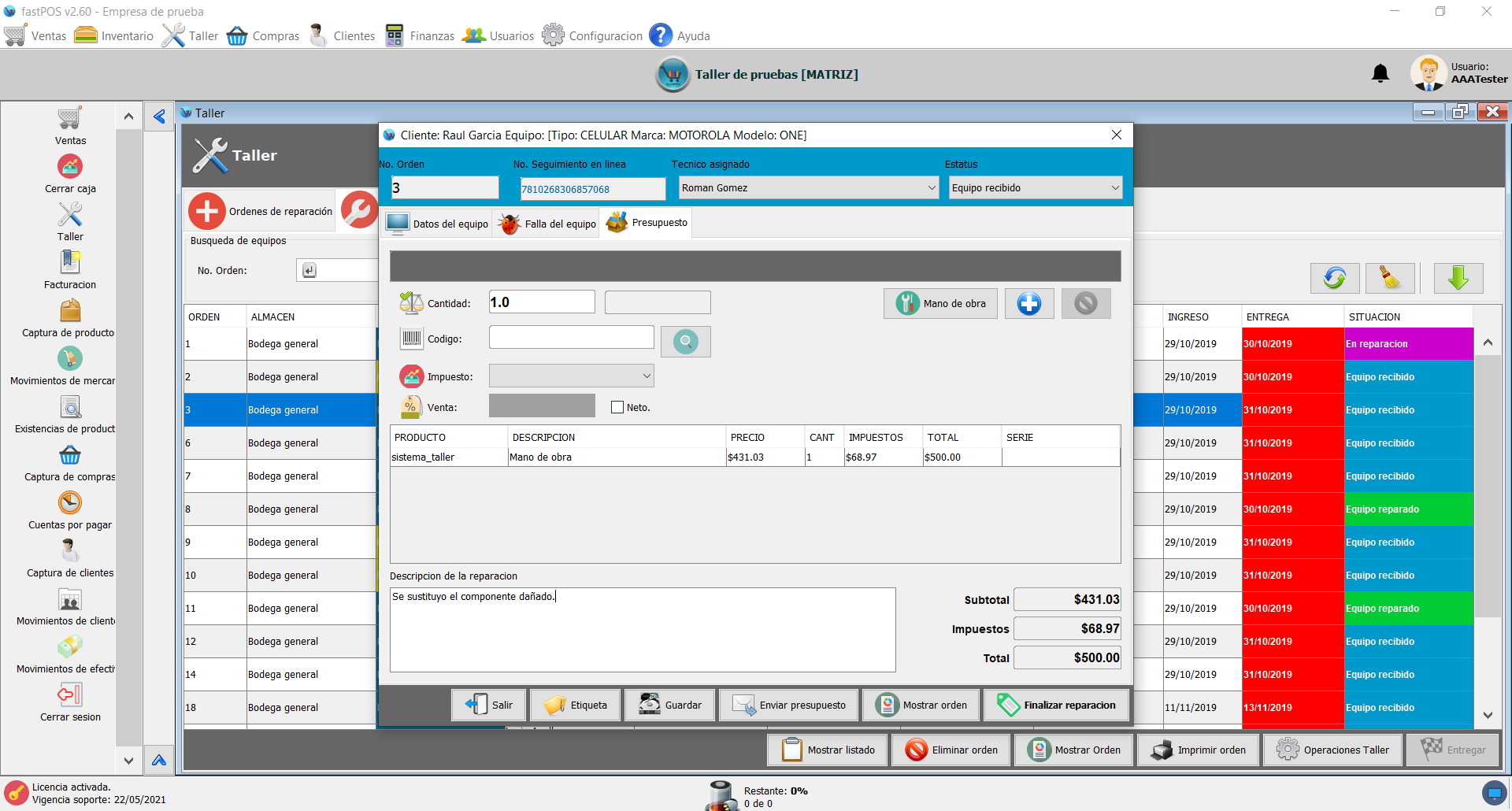This screenshot has height=811, width=1512.
Task: Click the Enviar presupuesto button
Action: [x=789, y=705]
